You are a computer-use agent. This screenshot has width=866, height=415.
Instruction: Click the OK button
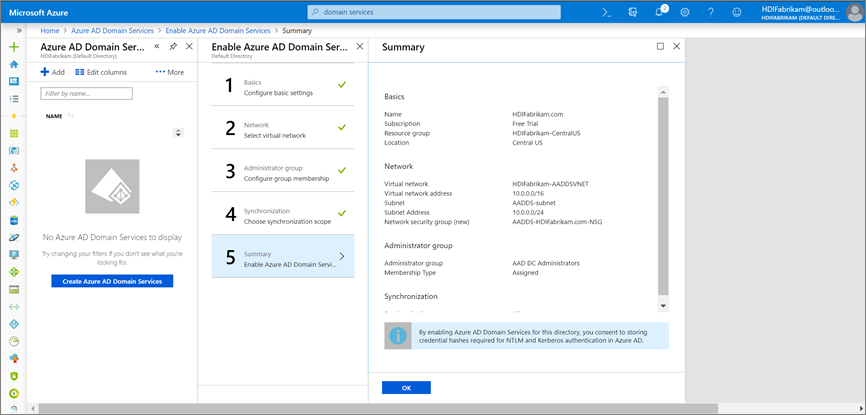pos(406,387)
